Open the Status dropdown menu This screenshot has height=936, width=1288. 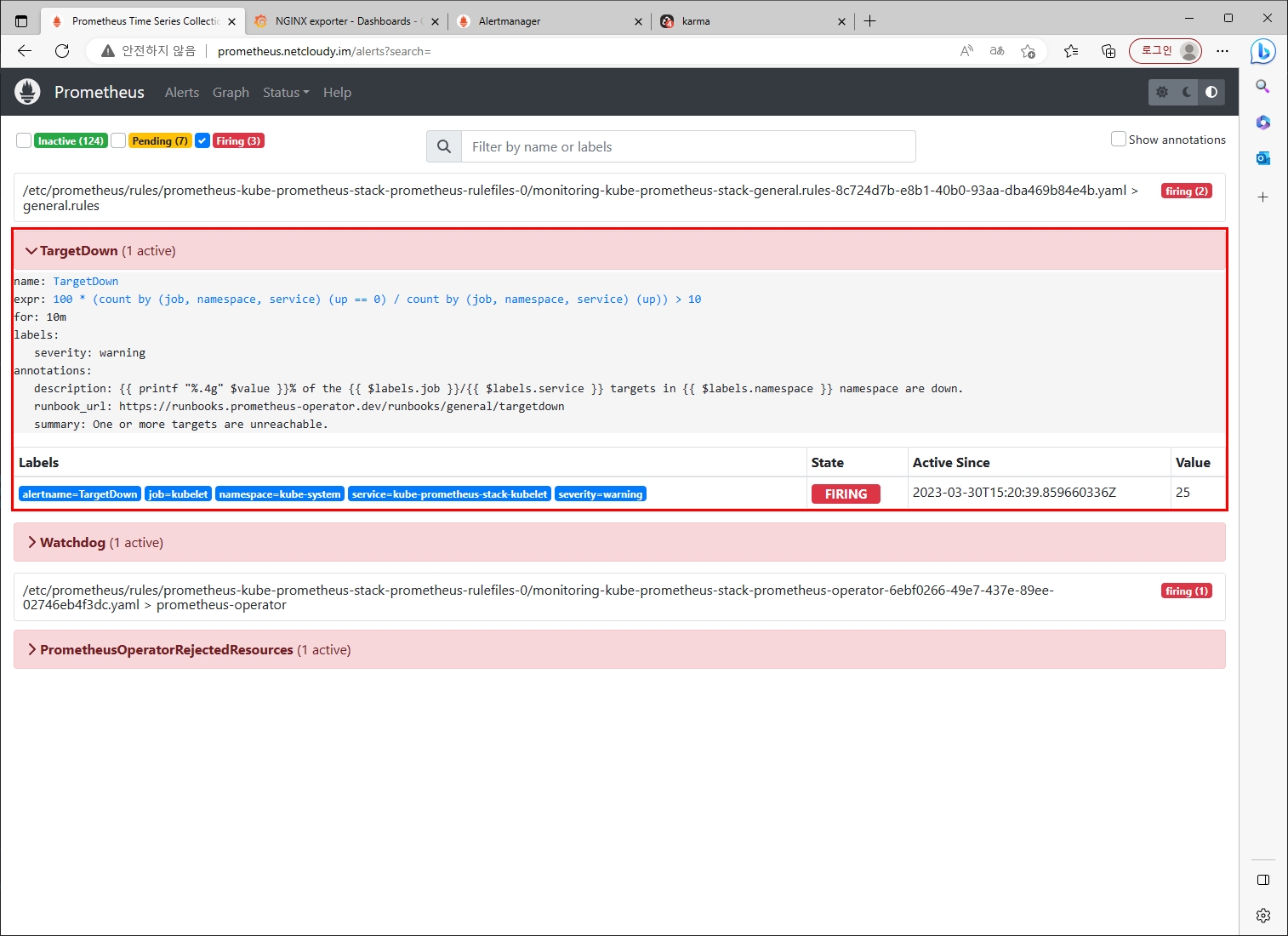[286, 92]
